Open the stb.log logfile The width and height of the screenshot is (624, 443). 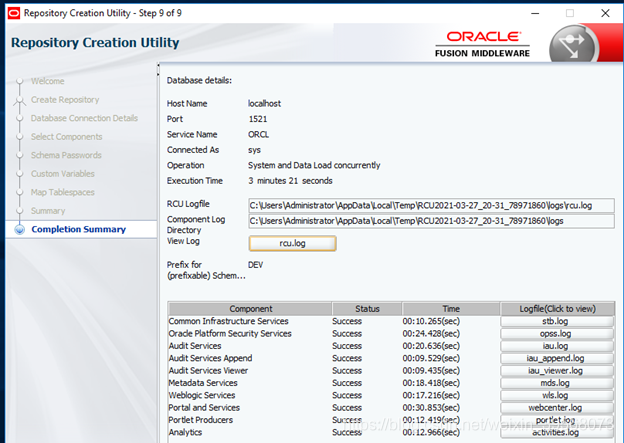[x=557, y=321]
